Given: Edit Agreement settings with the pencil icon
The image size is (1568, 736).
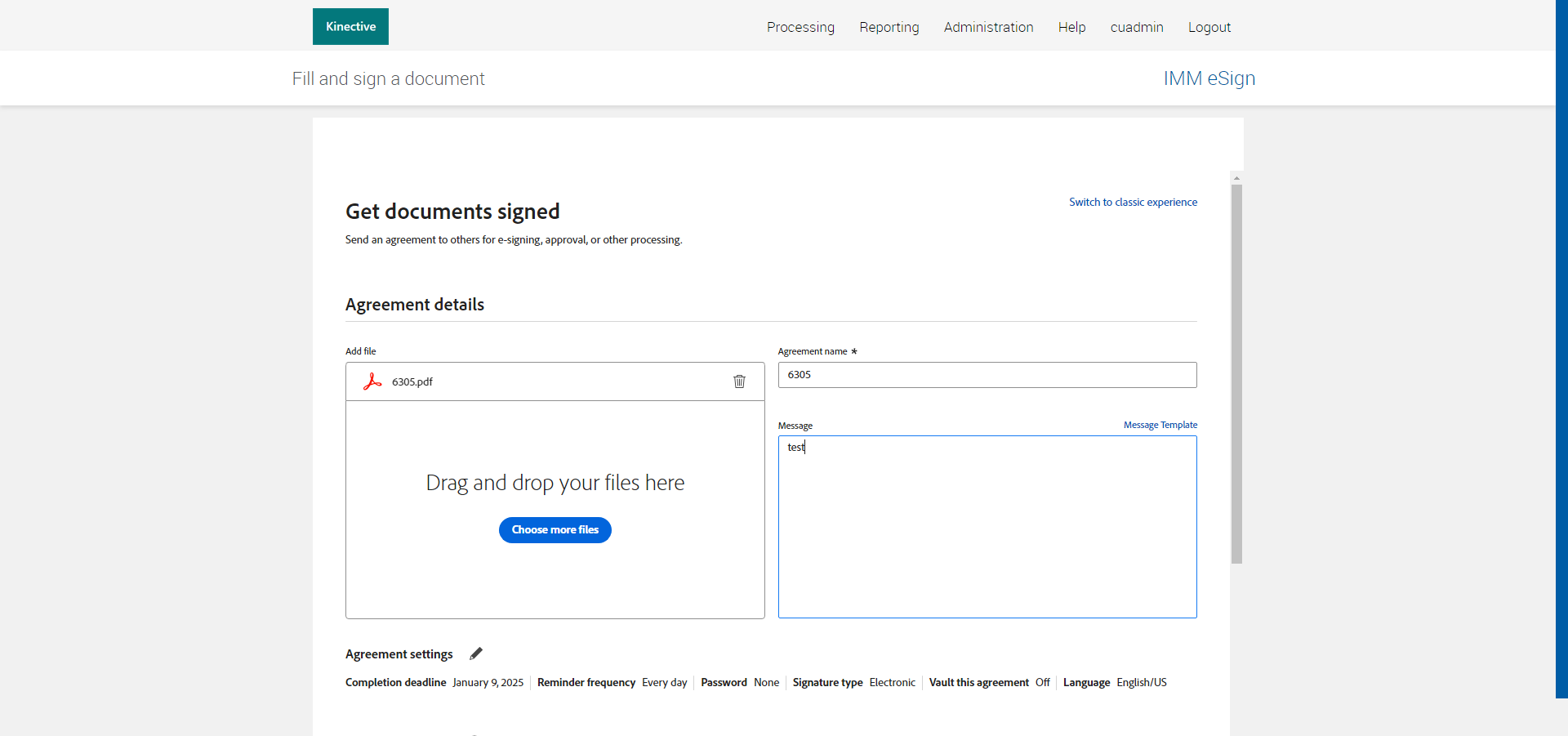Looking at the screenshot, I should [x=476, y=653].
